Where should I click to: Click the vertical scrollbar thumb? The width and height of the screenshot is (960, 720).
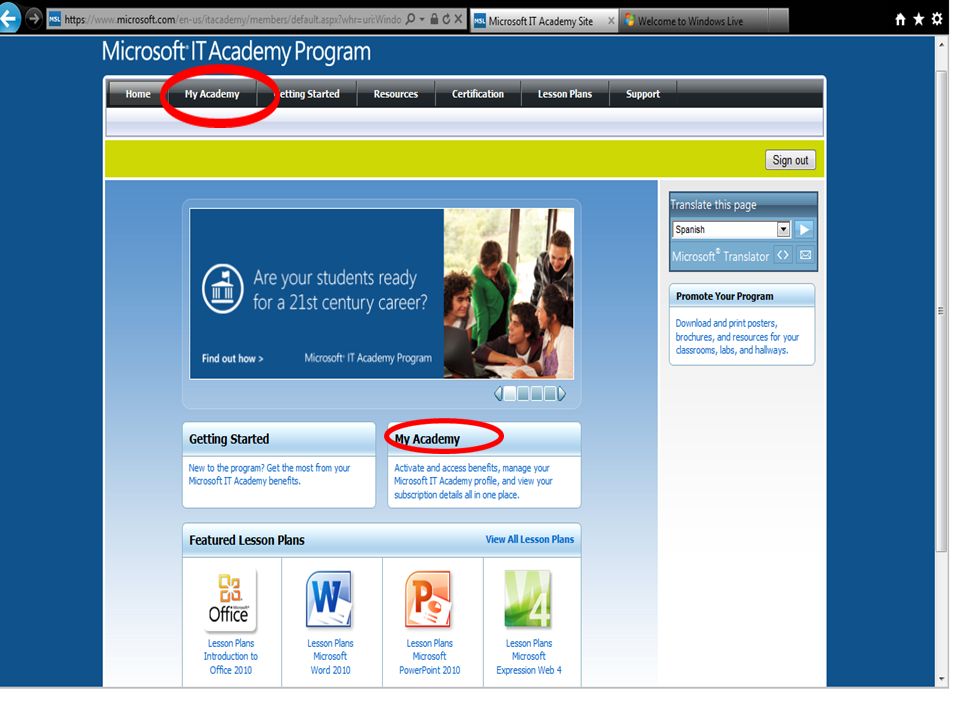(942, 312)
